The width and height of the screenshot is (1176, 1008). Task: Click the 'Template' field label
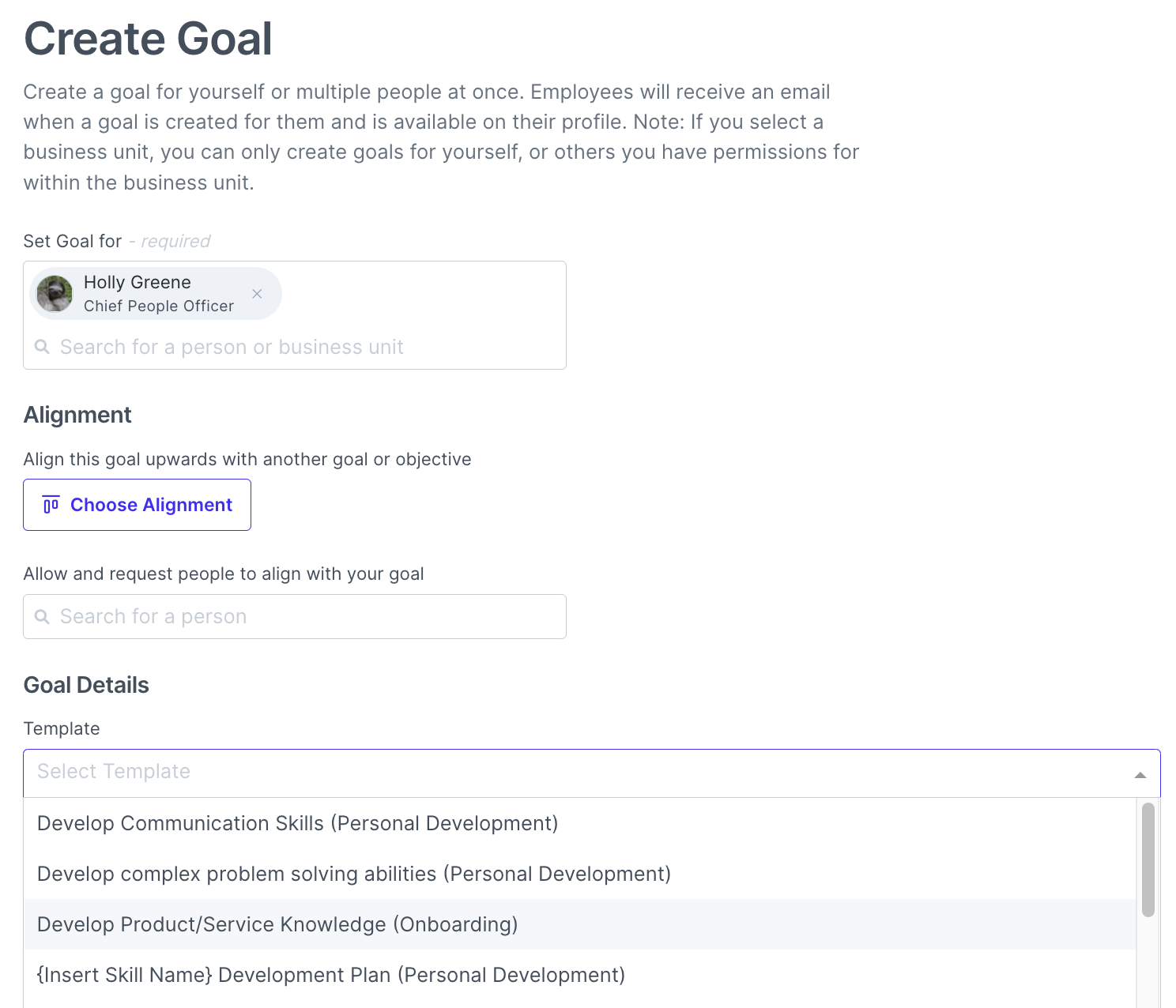point(62,728)
